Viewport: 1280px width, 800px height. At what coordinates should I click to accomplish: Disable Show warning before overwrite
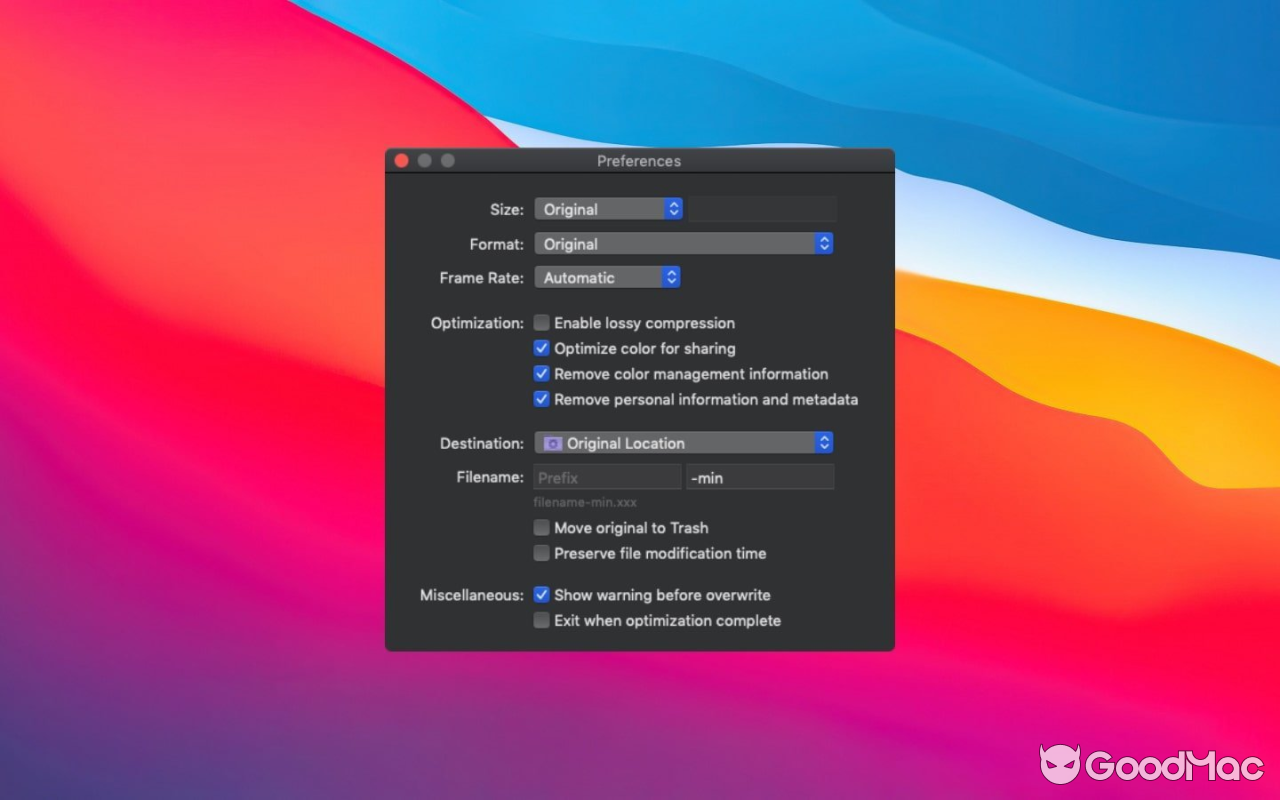(541, 594)
